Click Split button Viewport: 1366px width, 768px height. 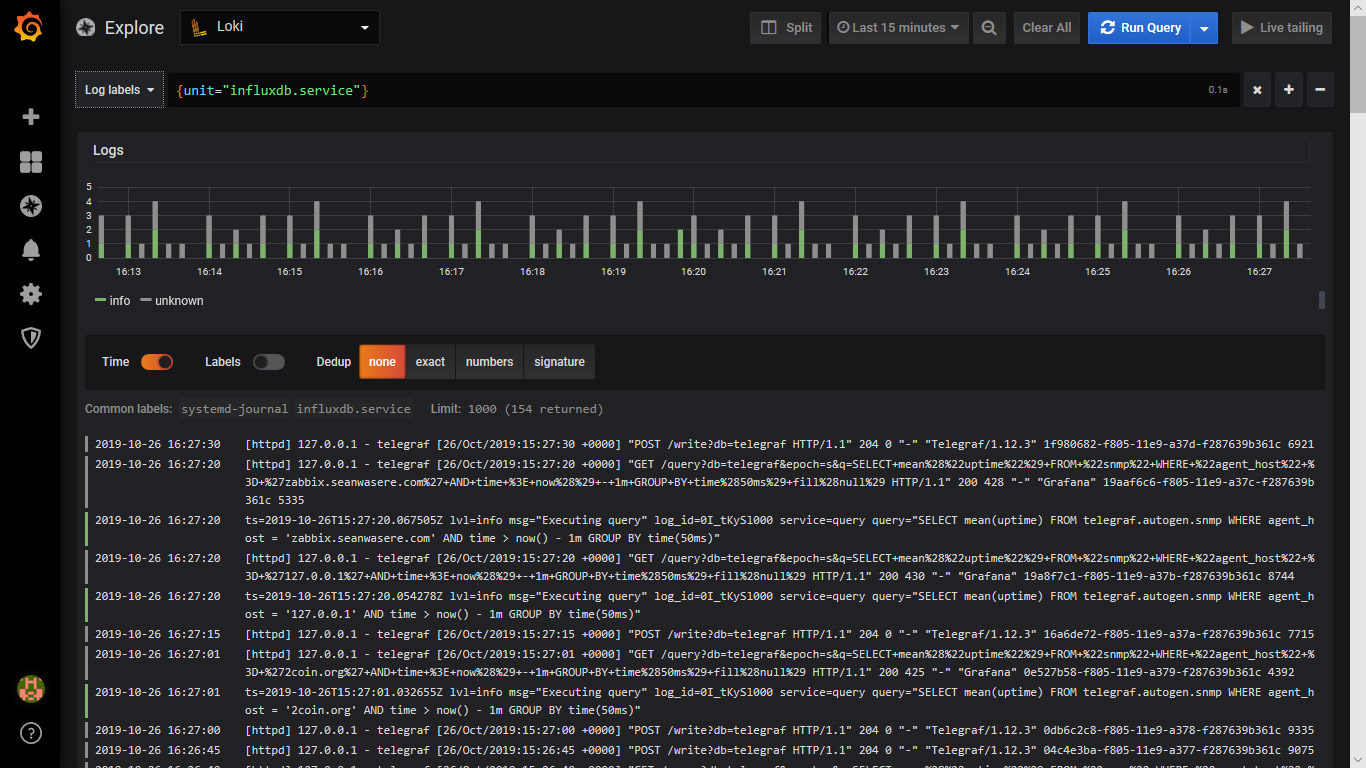pyautogui.click(x=786, y=28)
